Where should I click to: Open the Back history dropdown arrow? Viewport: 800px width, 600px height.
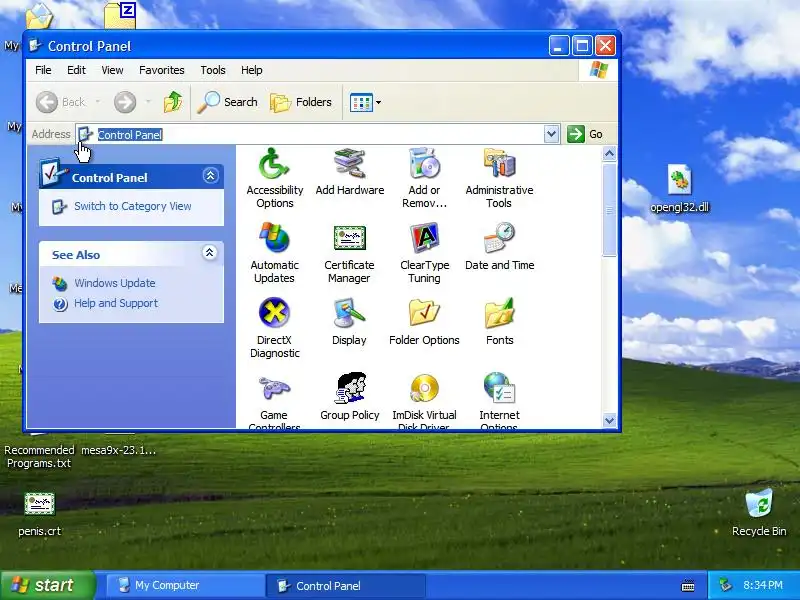pyautogui.click(x=97, y=102)
